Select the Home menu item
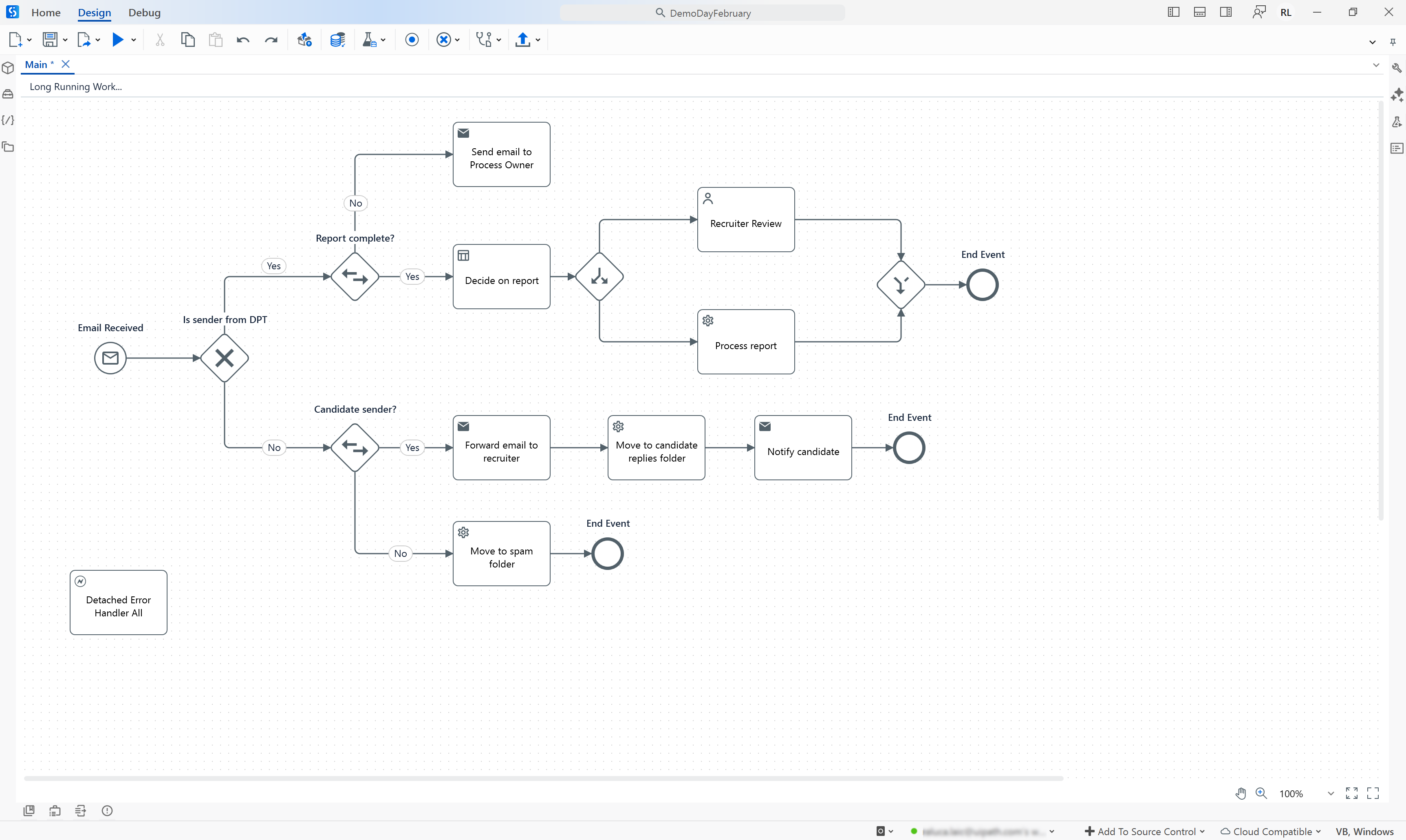This screenshot has width=1406, height=840. [46, 13]
